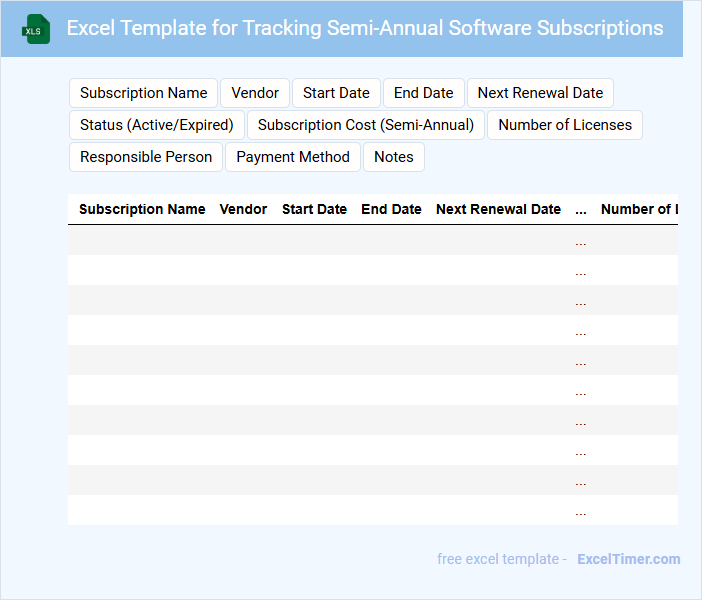Click the page title heading text
The width and height of the screenshot is (702, 600).
[364, 28]
